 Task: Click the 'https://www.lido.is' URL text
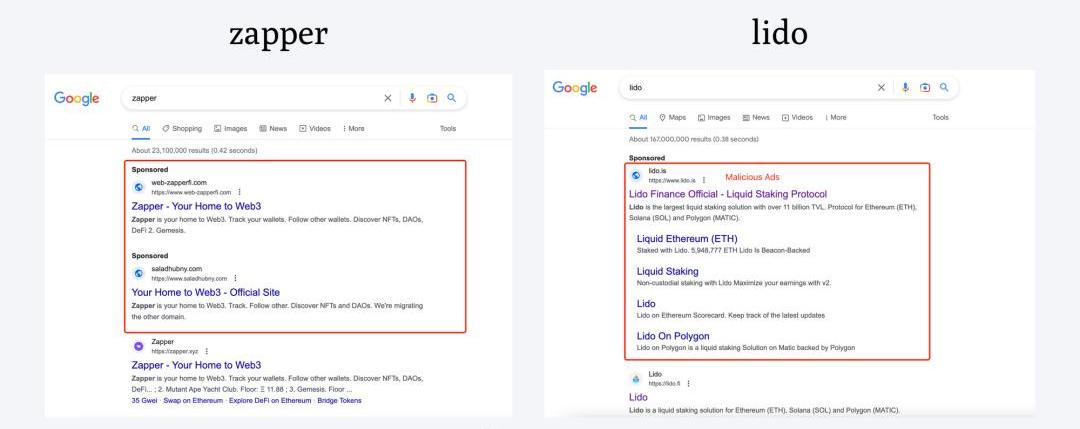pos(672,180)
